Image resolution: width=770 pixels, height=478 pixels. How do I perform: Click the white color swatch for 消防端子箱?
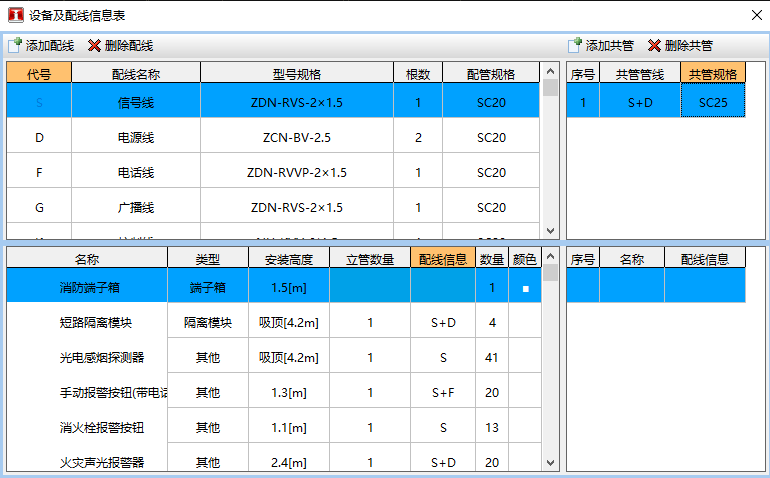525,288
